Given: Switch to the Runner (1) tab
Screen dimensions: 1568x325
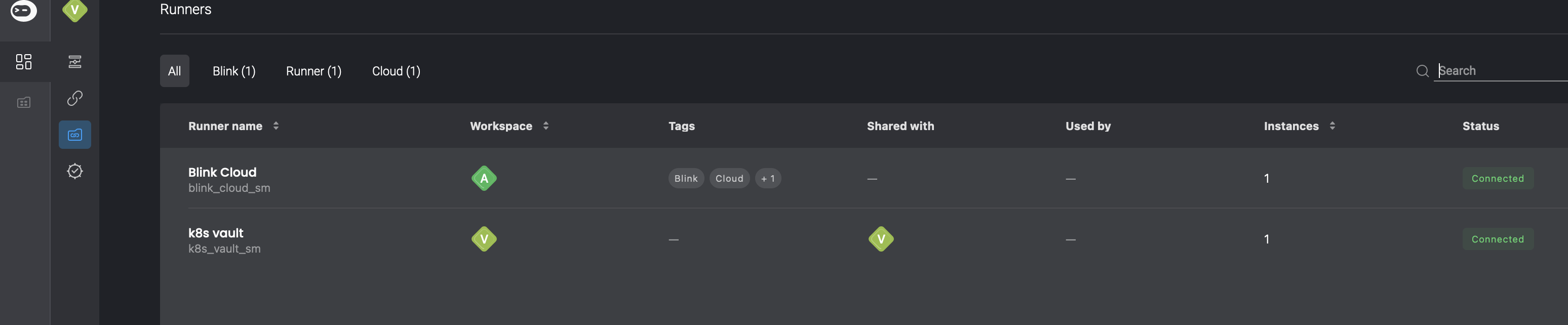Looking at the screenshot, I should click(313, 71).
